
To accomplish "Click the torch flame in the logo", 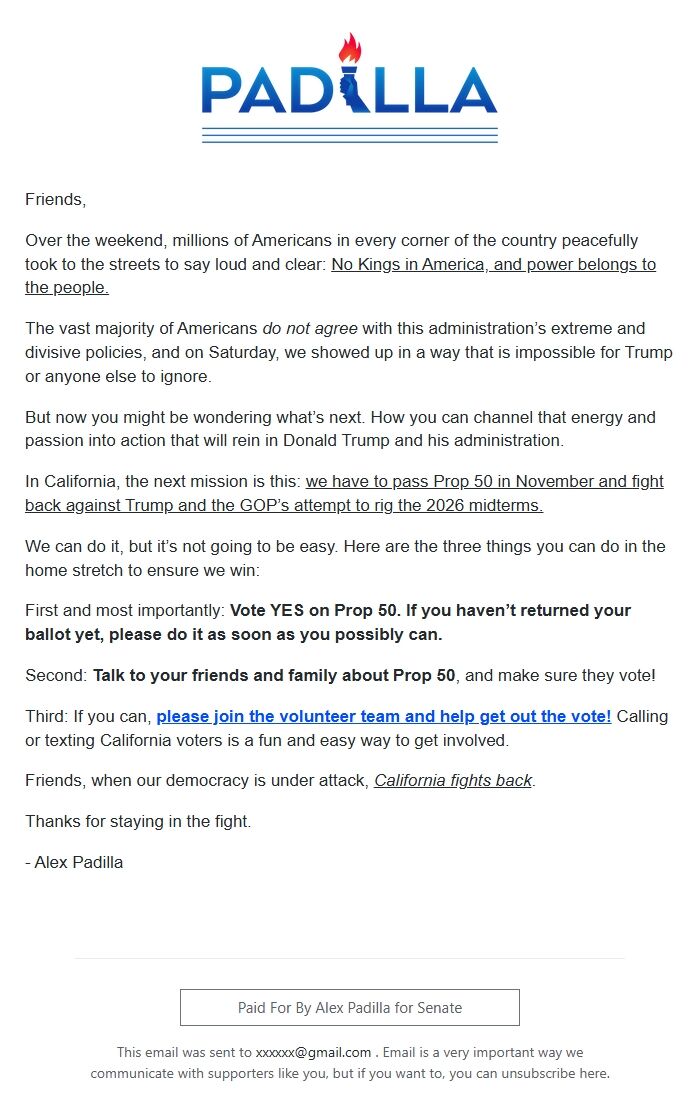I will click(349, 46).
